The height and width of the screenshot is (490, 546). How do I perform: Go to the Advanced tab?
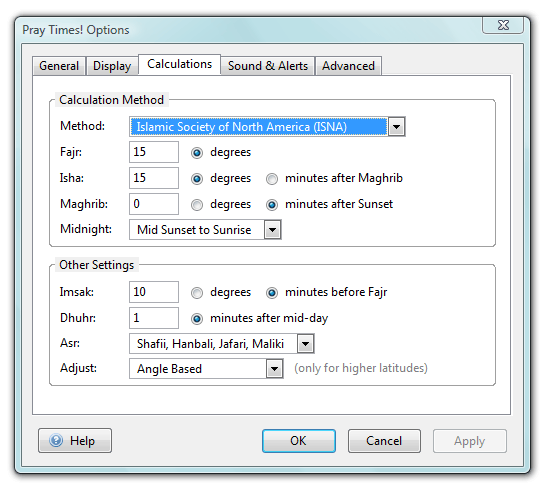(348, 66)
